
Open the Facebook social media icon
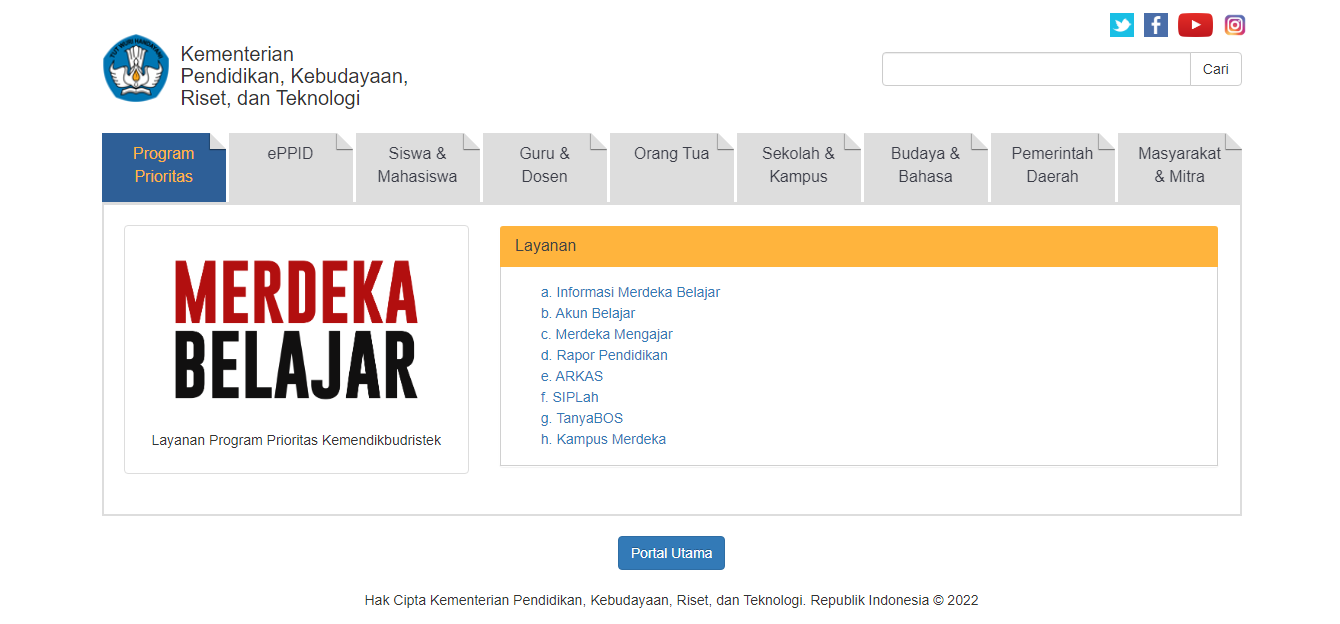[1156, 25]
